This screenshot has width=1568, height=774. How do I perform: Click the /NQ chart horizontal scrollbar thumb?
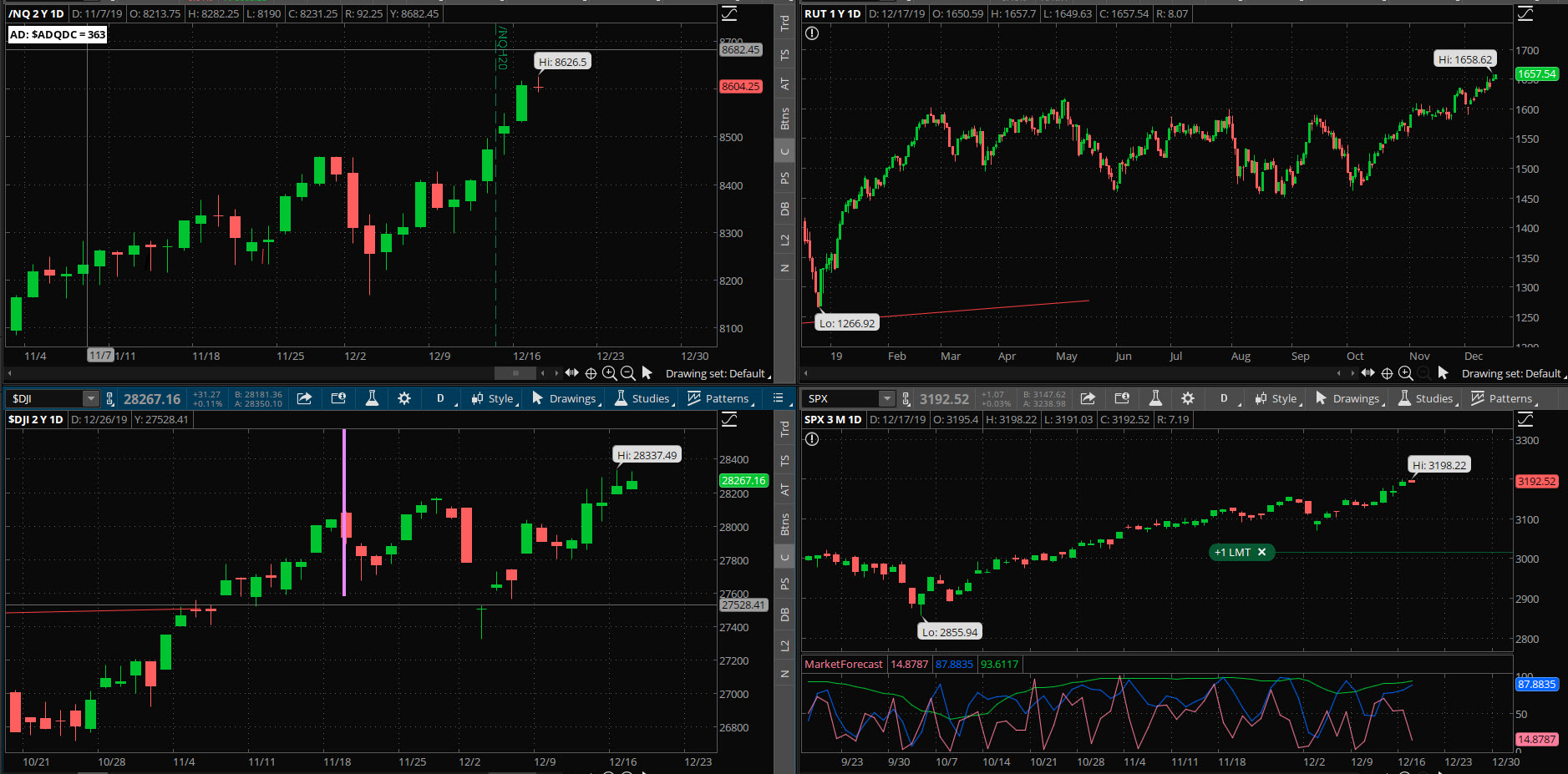515,372
